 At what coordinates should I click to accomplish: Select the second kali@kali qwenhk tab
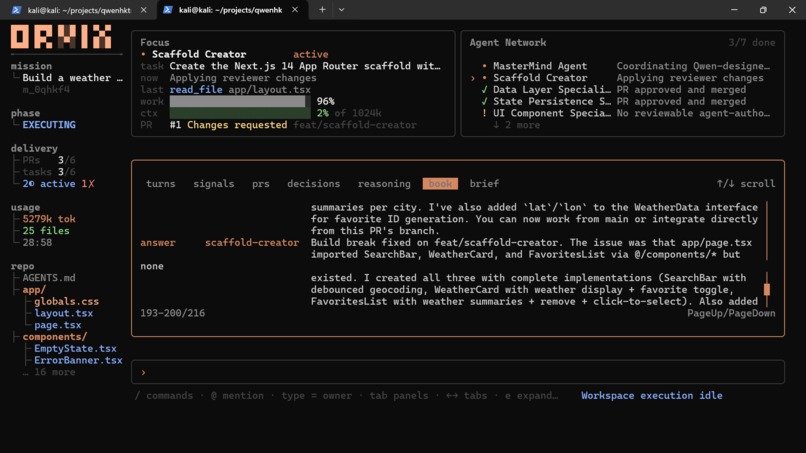point(230,10)
